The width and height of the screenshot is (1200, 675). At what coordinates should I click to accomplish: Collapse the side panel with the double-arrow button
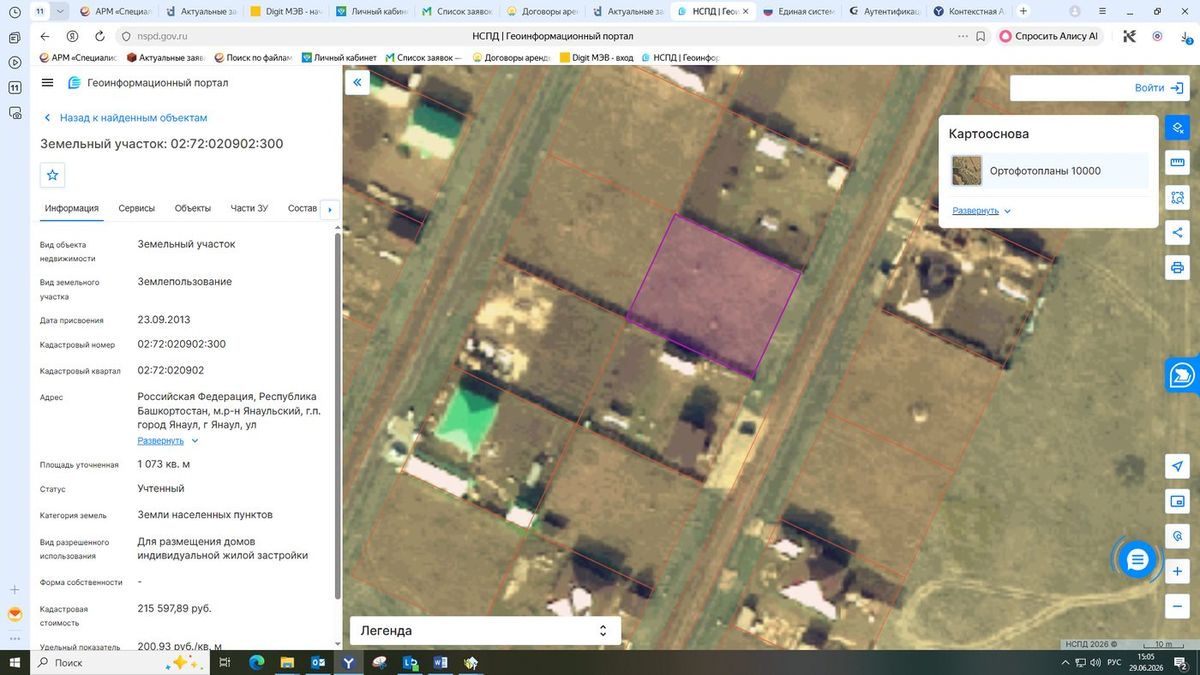[357, 83]
